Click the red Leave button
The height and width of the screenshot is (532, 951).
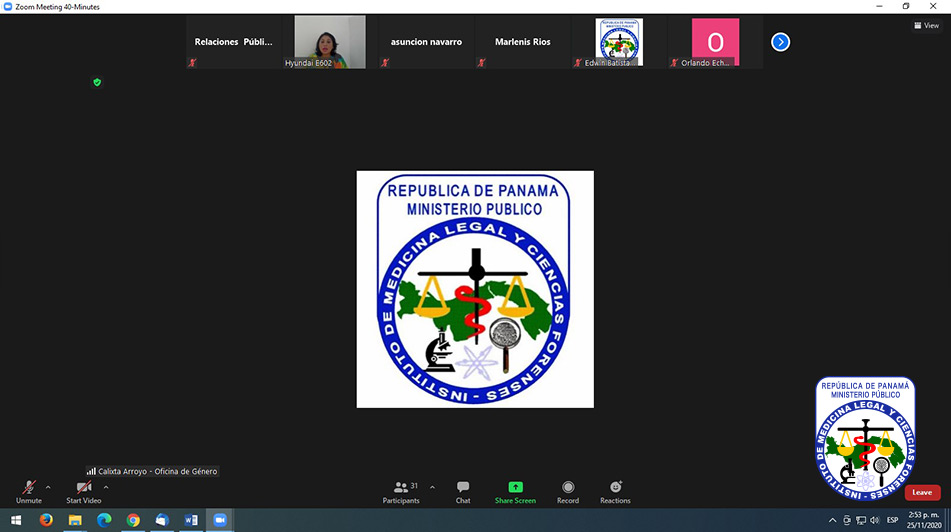point(922,493)
